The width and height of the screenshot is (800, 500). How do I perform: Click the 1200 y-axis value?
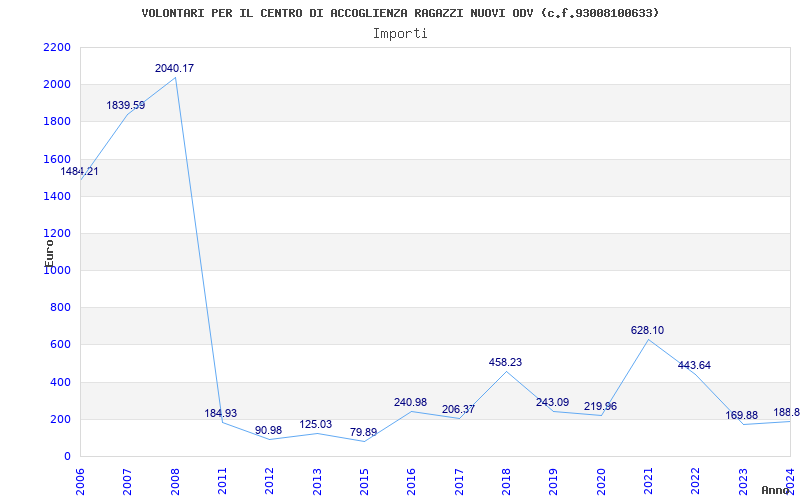[57, 234]
